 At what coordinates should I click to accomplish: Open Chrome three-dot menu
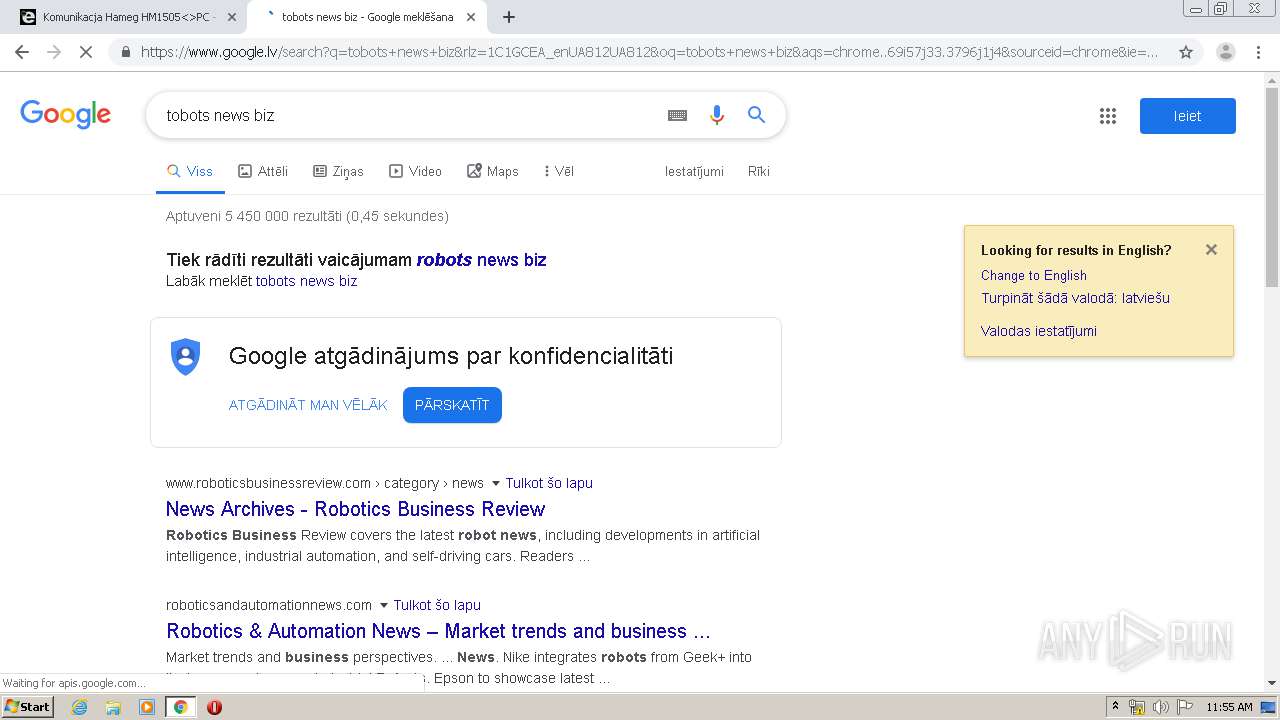click(1259, 52)
